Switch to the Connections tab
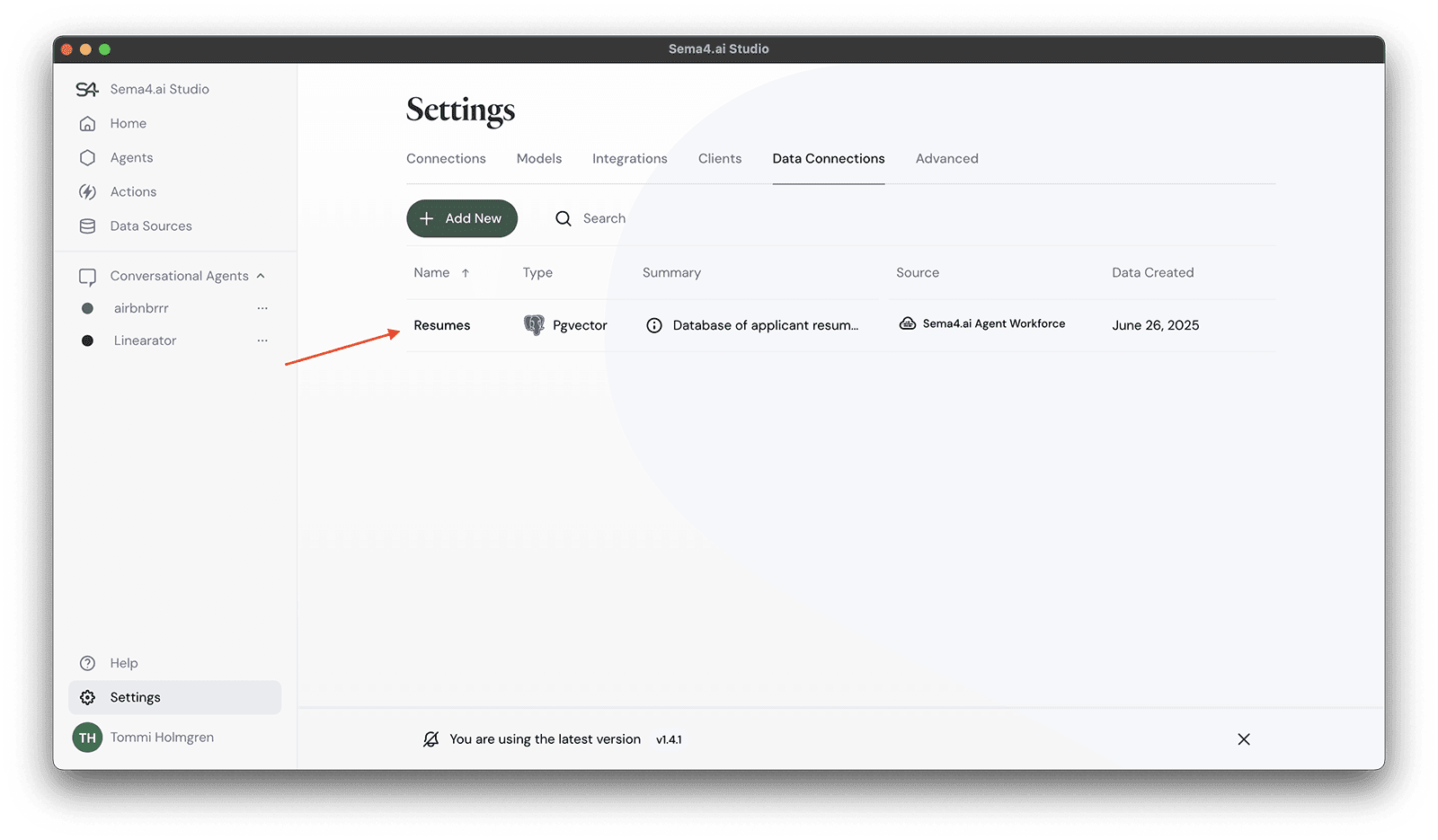Image resolution: width=1438 pixels, height=840 pixels. point(446,158)
